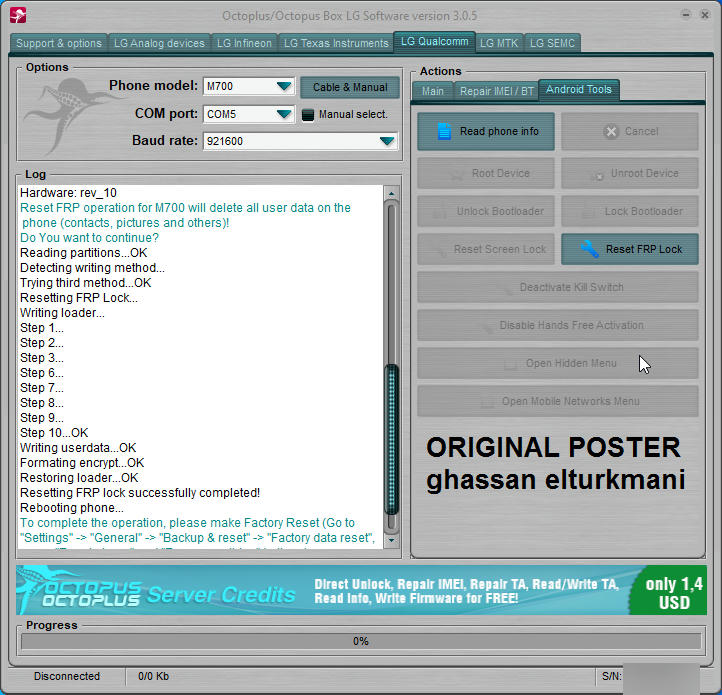722x695 pixels.
Task: Click log line 'Step 10...OK'
Action: (54, 433)
